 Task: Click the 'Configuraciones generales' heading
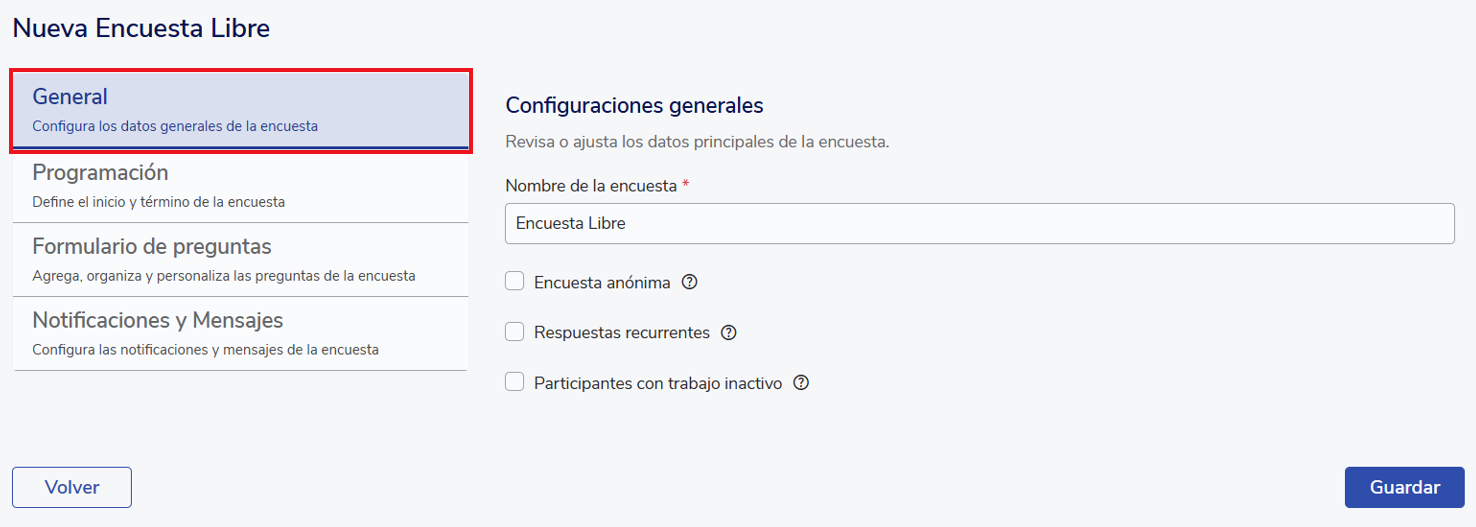pyautogui.click(x=634, y=105)
